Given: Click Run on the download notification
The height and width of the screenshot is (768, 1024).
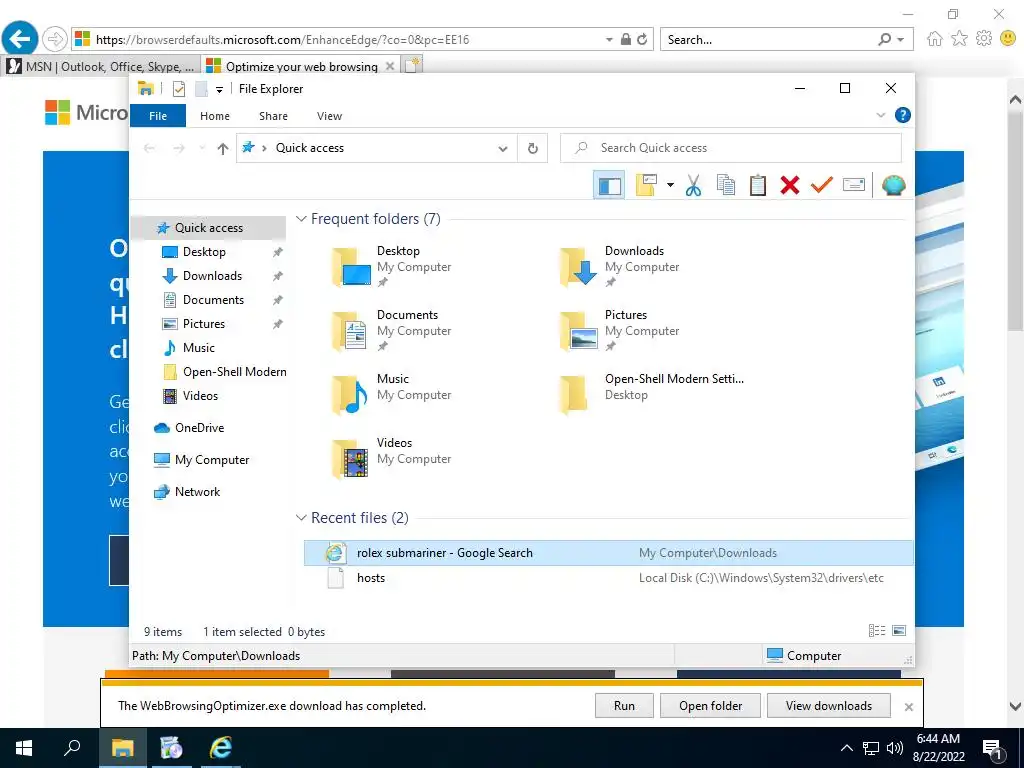Looking at the screenshot, I should click(x=624, y=706).
